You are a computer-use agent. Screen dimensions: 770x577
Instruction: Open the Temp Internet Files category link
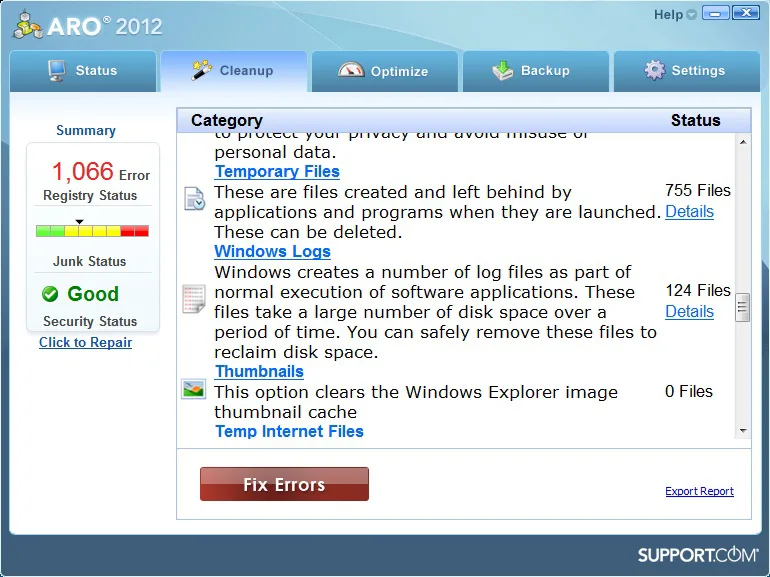coord(289,431)
